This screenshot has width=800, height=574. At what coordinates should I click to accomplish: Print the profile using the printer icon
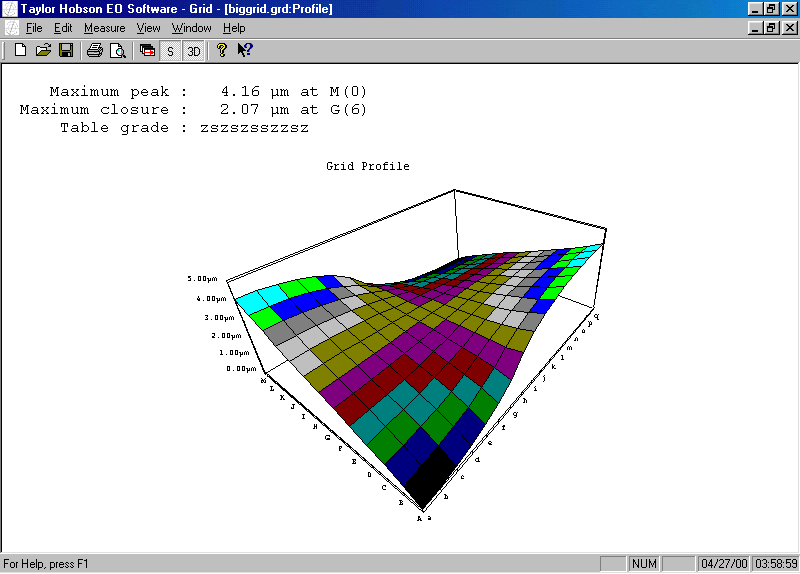(94, 50)
